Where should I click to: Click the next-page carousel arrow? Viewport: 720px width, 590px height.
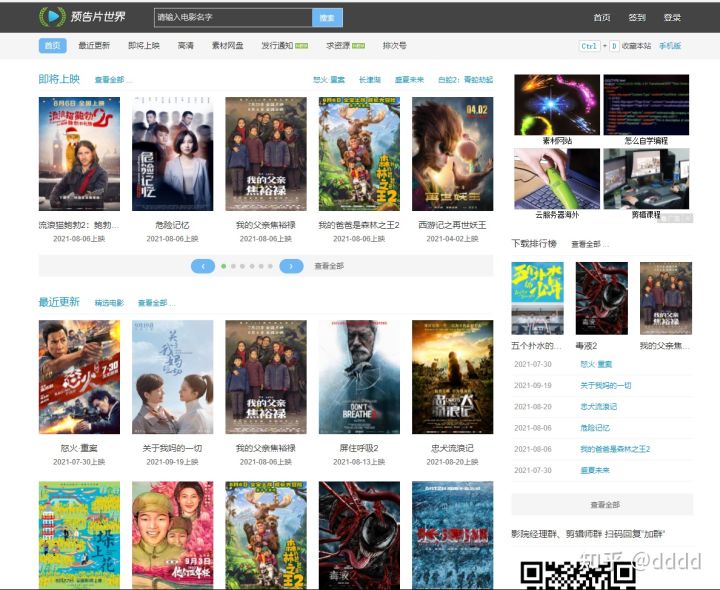click(291, 266)
